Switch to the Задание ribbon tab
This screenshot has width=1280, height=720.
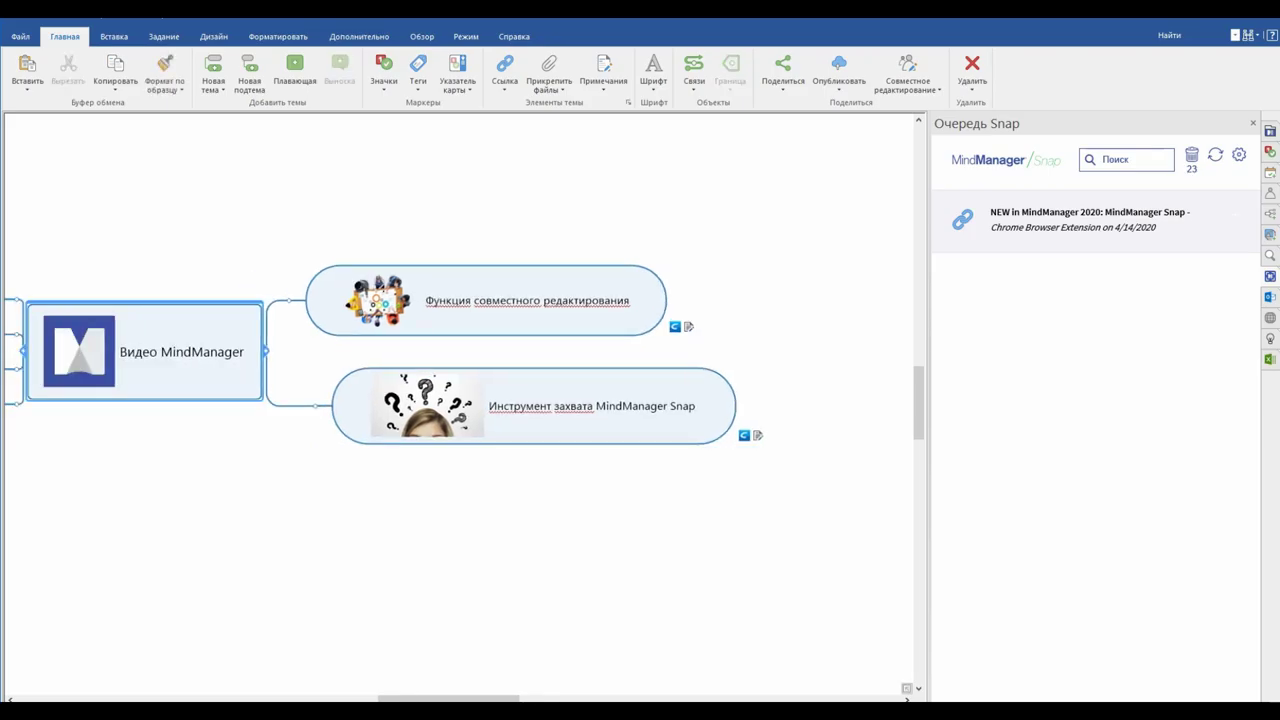click(x=164, y=36)
